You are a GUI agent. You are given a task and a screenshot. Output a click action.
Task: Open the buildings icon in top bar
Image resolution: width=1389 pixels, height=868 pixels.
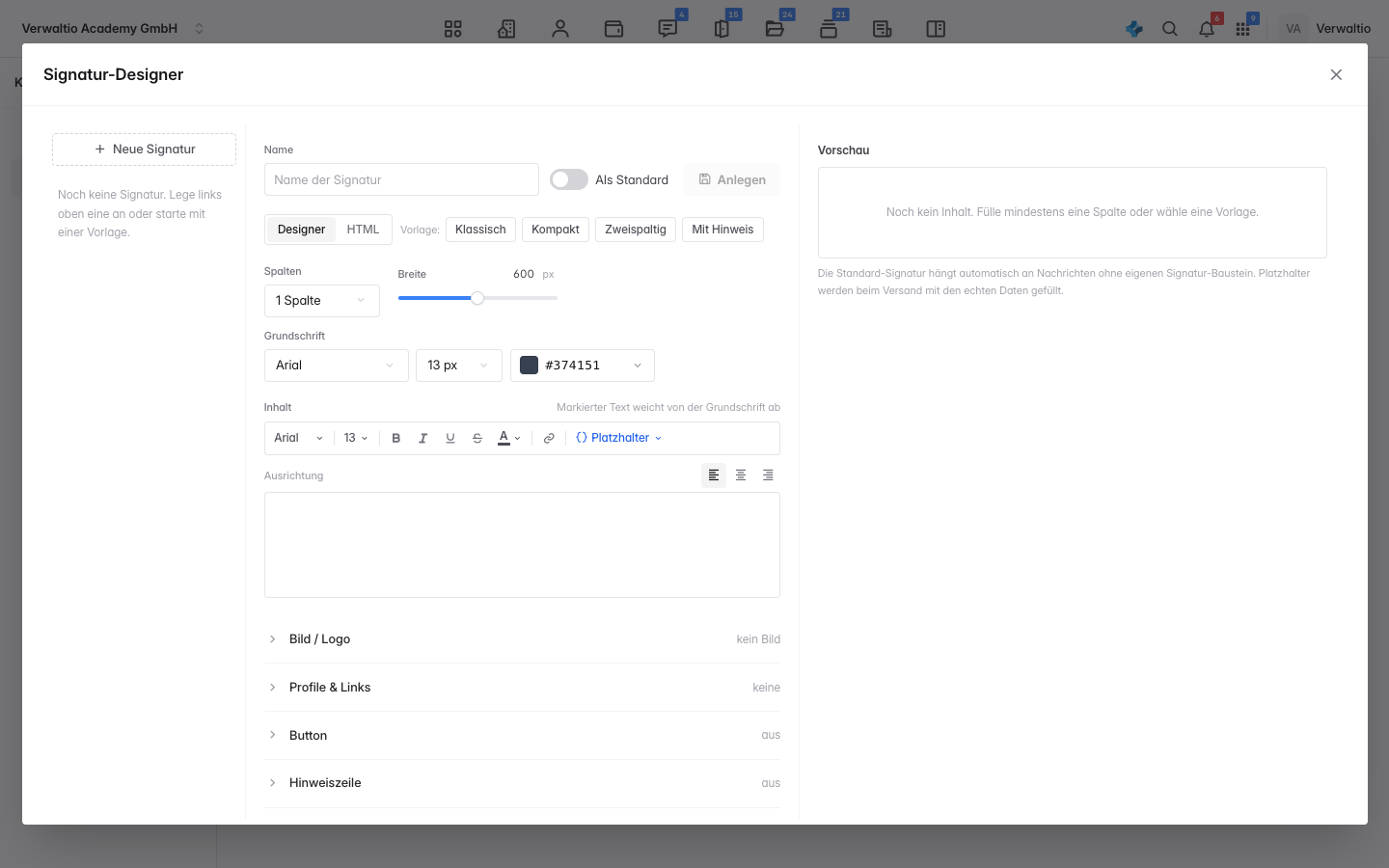[x=506, y=29]
